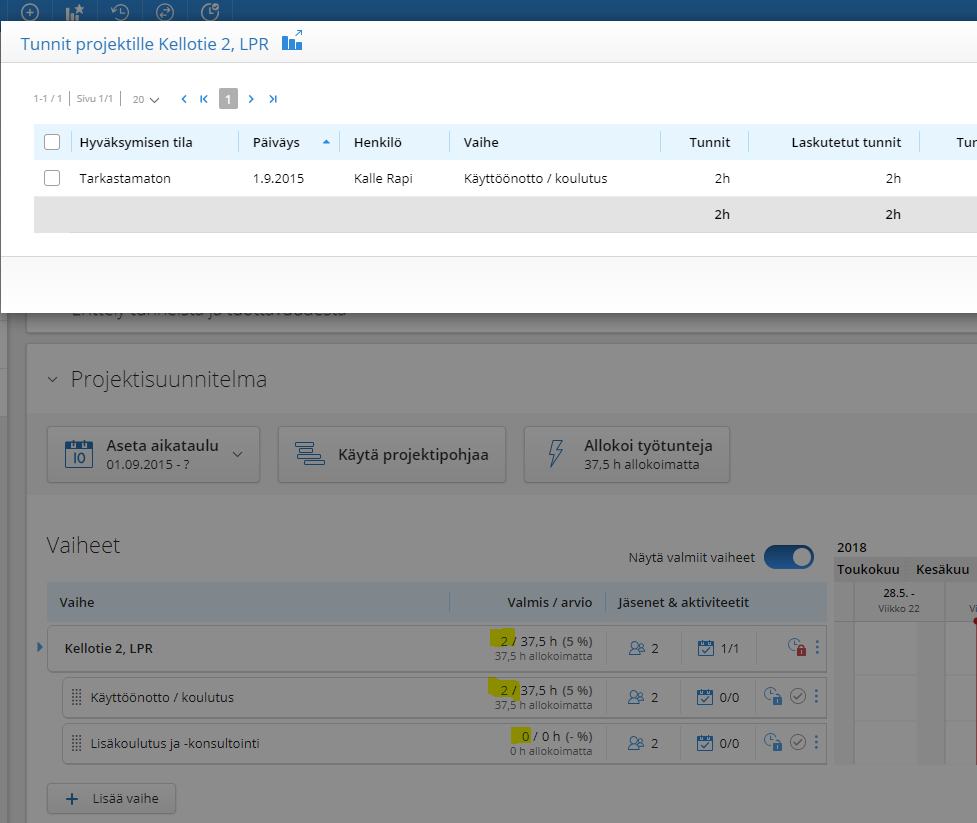This screenshot has width=977, height=823.
Task: Collapse the Projektisuunnitelma section
Action: click(x=52, y=379)
